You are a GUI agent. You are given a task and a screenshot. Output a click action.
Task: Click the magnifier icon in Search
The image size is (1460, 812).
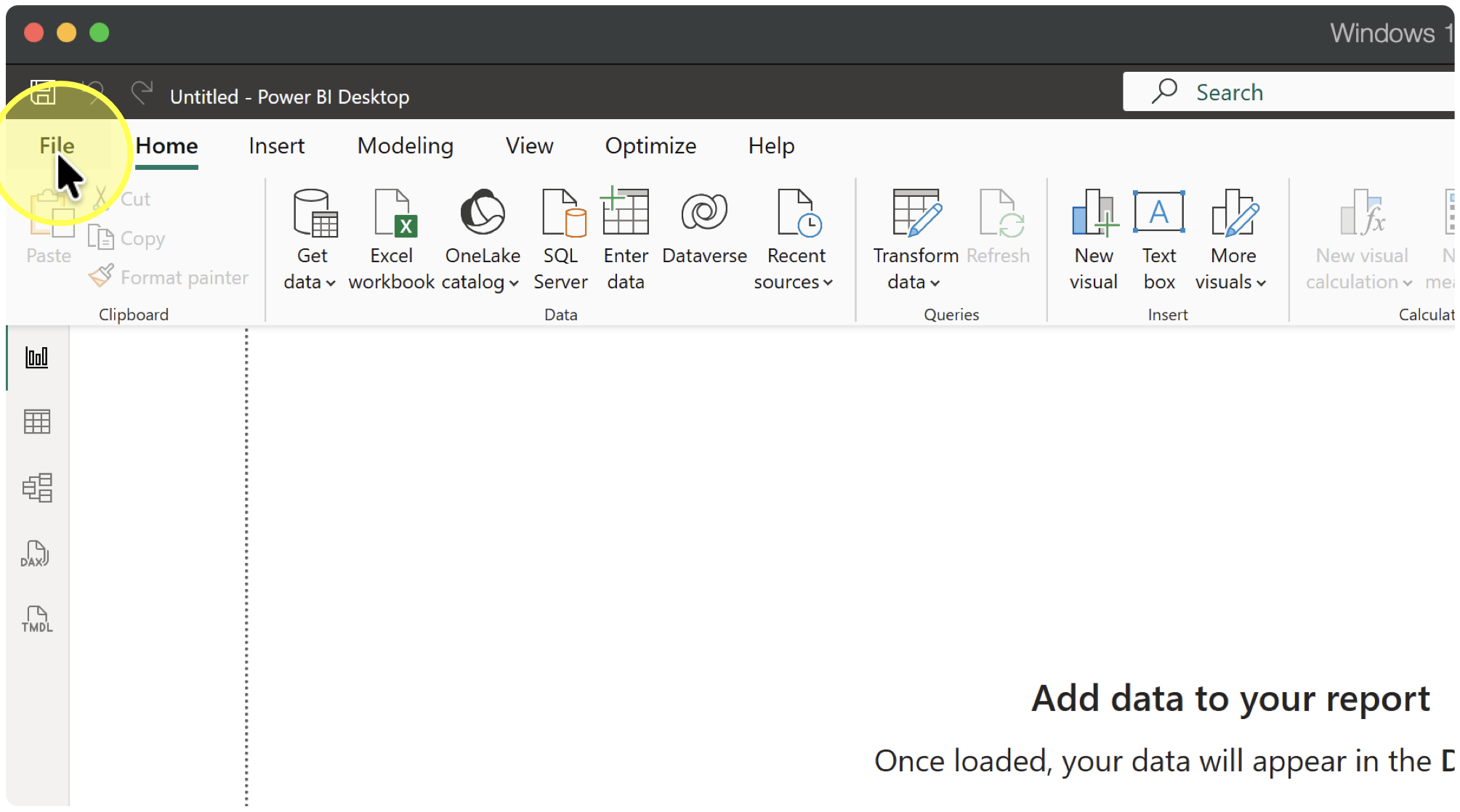click(1164, 92)
